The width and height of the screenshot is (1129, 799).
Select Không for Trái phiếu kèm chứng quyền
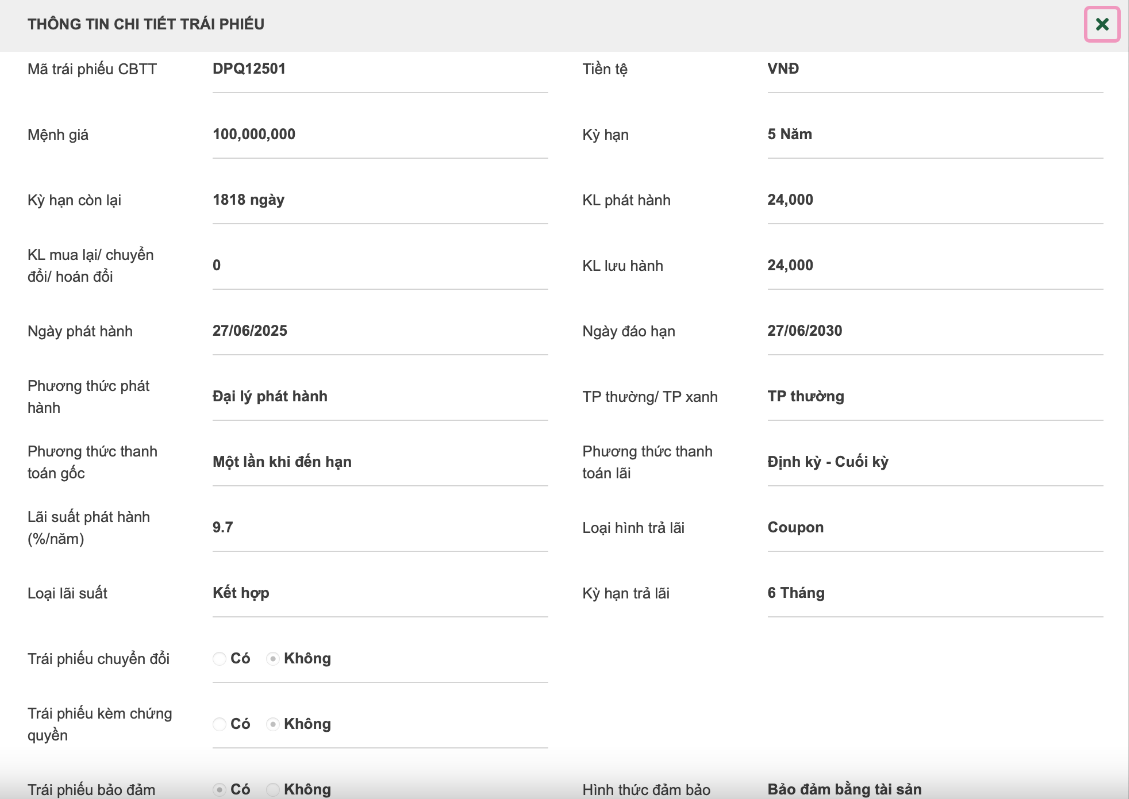pyautogui.click(x=273, y=724)
